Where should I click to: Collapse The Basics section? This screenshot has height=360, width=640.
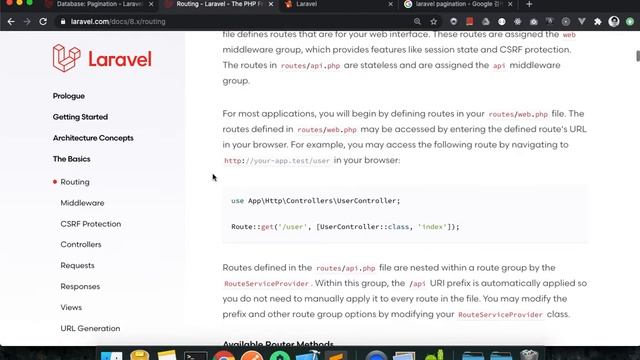tap(71, 159)
